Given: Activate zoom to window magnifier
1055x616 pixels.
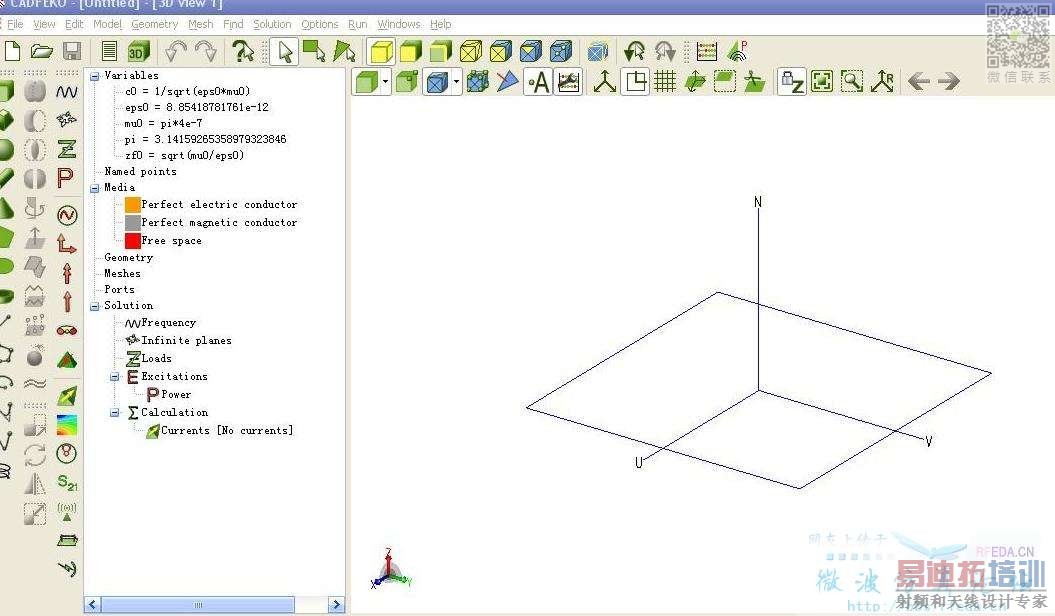Looking at the screenshot, I should (x=852, y=82).
